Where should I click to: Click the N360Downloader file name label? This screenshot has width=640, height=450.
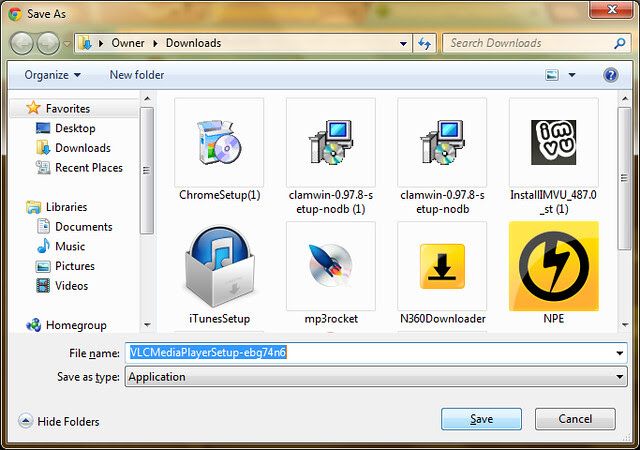(442, 319)
